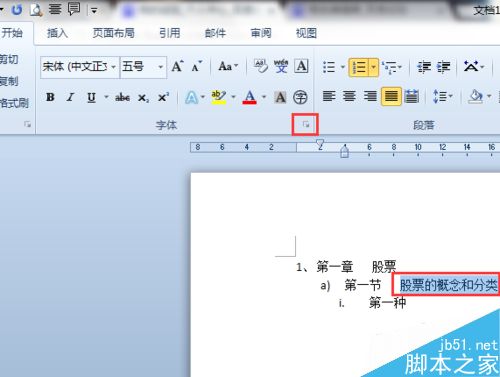
Task: Open font name combo box
Action: click(80, 67)
